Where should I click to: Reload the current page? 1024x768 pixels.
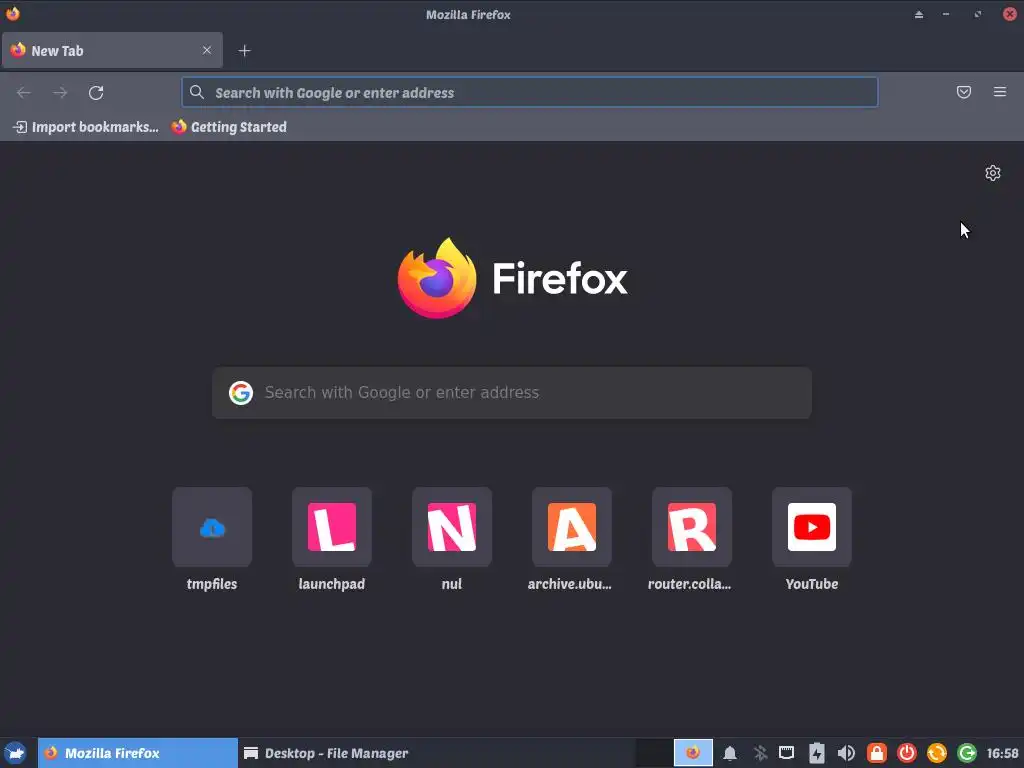[96, 93]
